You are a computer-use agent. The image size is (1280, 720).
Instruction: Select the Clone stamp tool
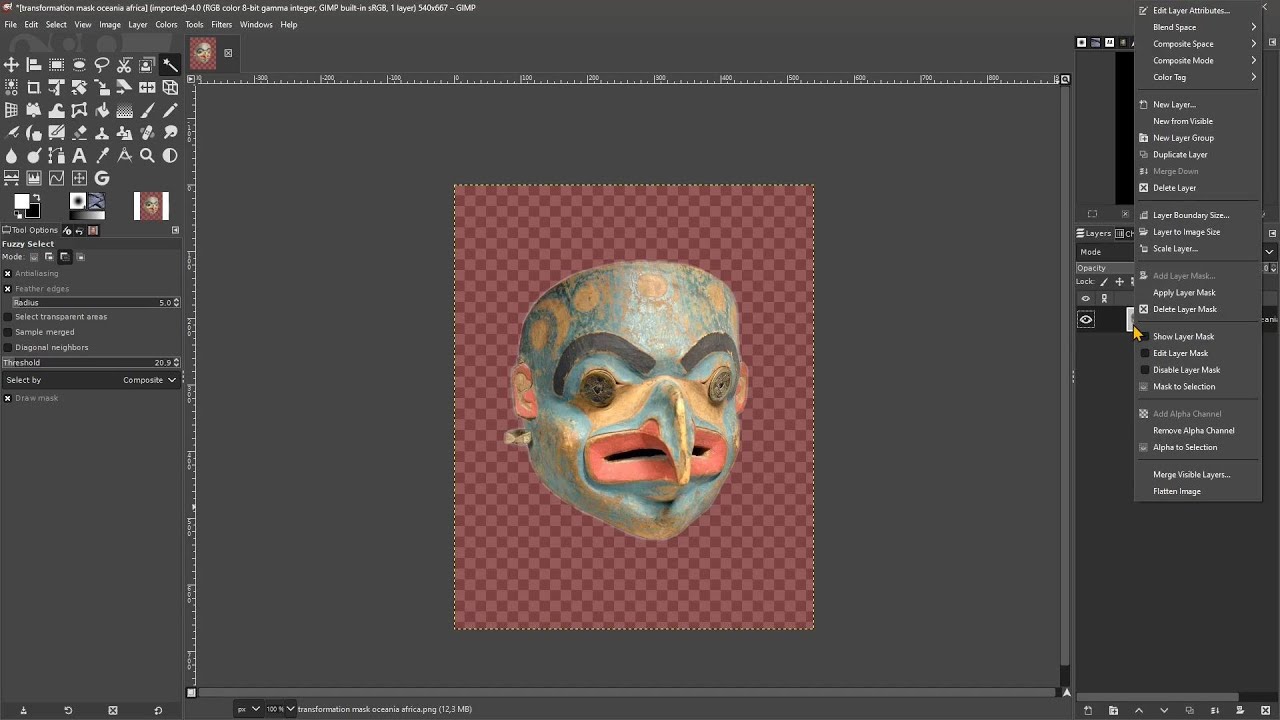click(102, 133)
